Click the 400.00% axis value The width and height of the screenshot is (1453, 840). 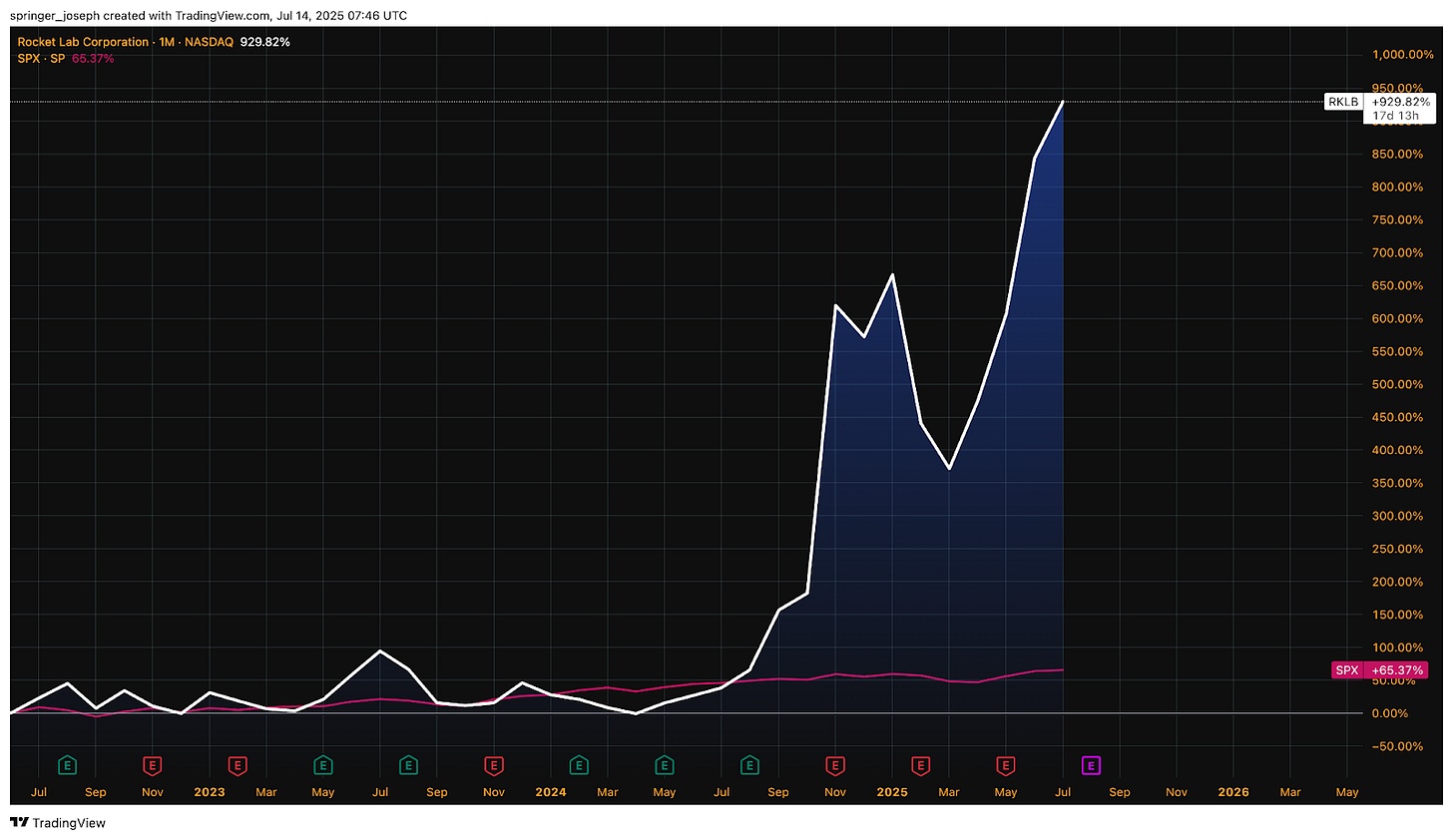[1398, 450]
